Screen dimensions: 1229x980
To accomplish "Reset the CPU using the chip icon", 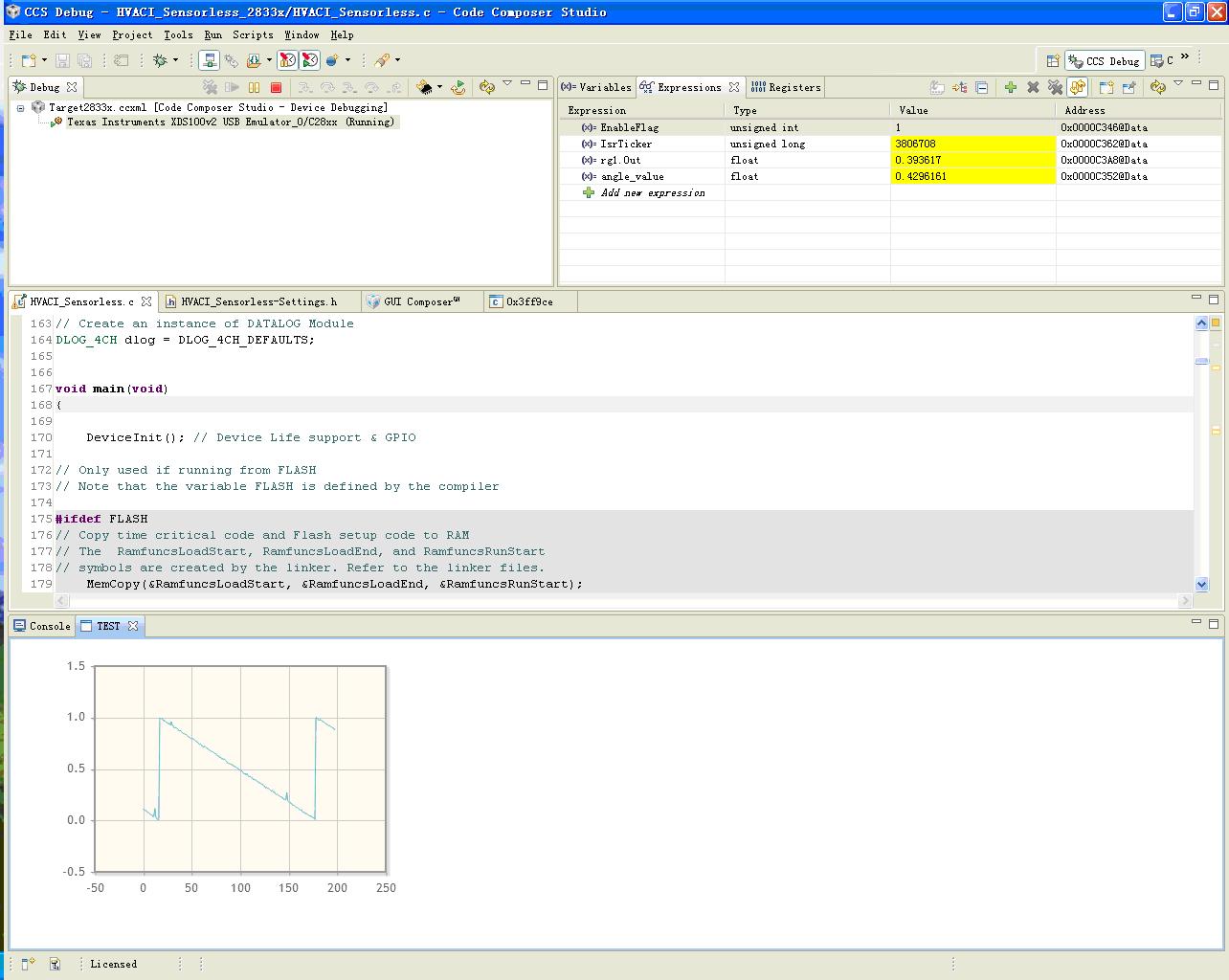I will pos(424,86).
